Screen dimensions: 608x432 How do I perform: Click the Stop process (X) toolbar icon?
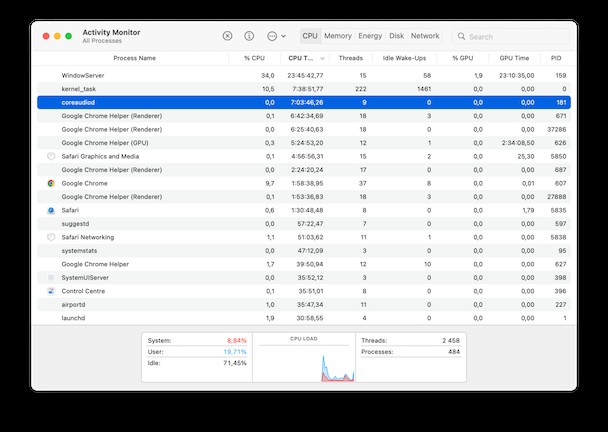[x=227, y=36]
